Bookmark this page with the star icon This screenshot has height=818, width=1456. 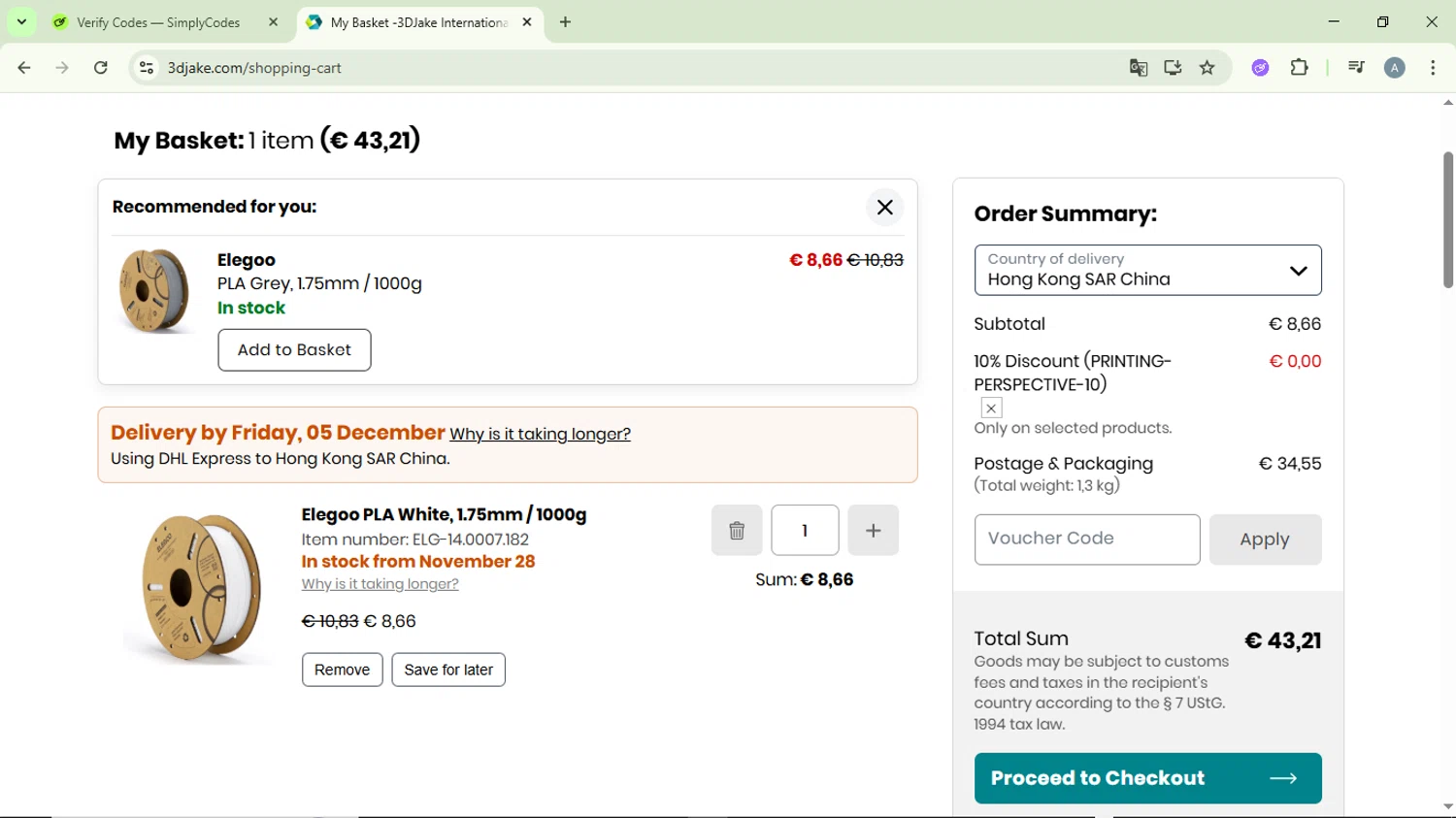(x=1208, y=68)
